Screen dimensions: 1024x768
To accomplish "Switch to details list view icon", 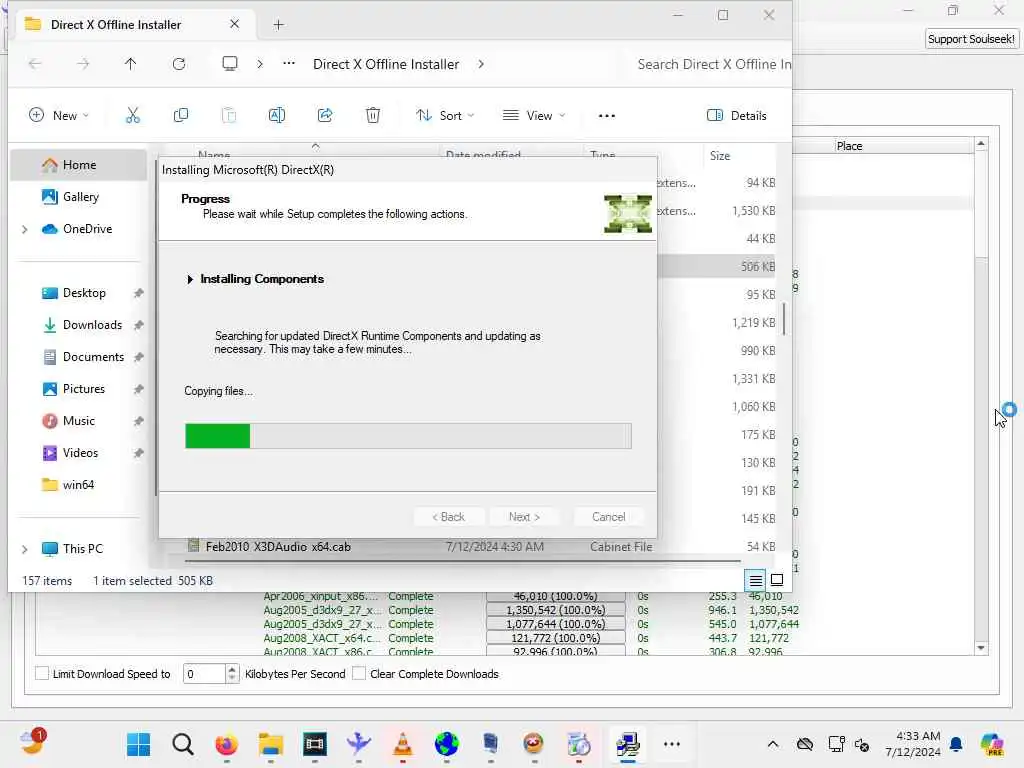I will click(x=756, y=580).
